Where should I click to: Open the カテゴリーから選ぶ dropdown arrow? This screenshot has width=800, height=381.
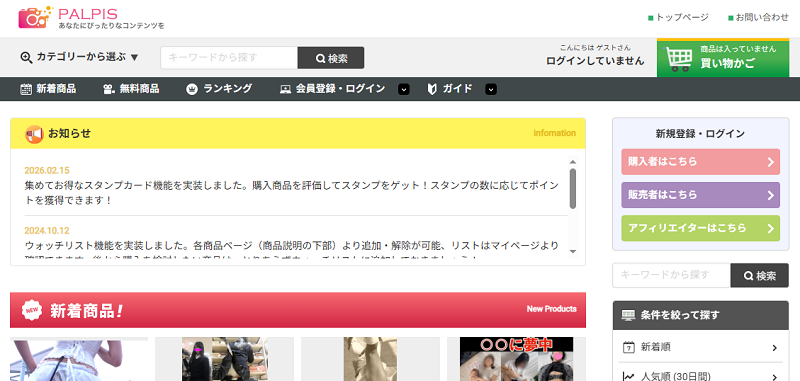134,57
